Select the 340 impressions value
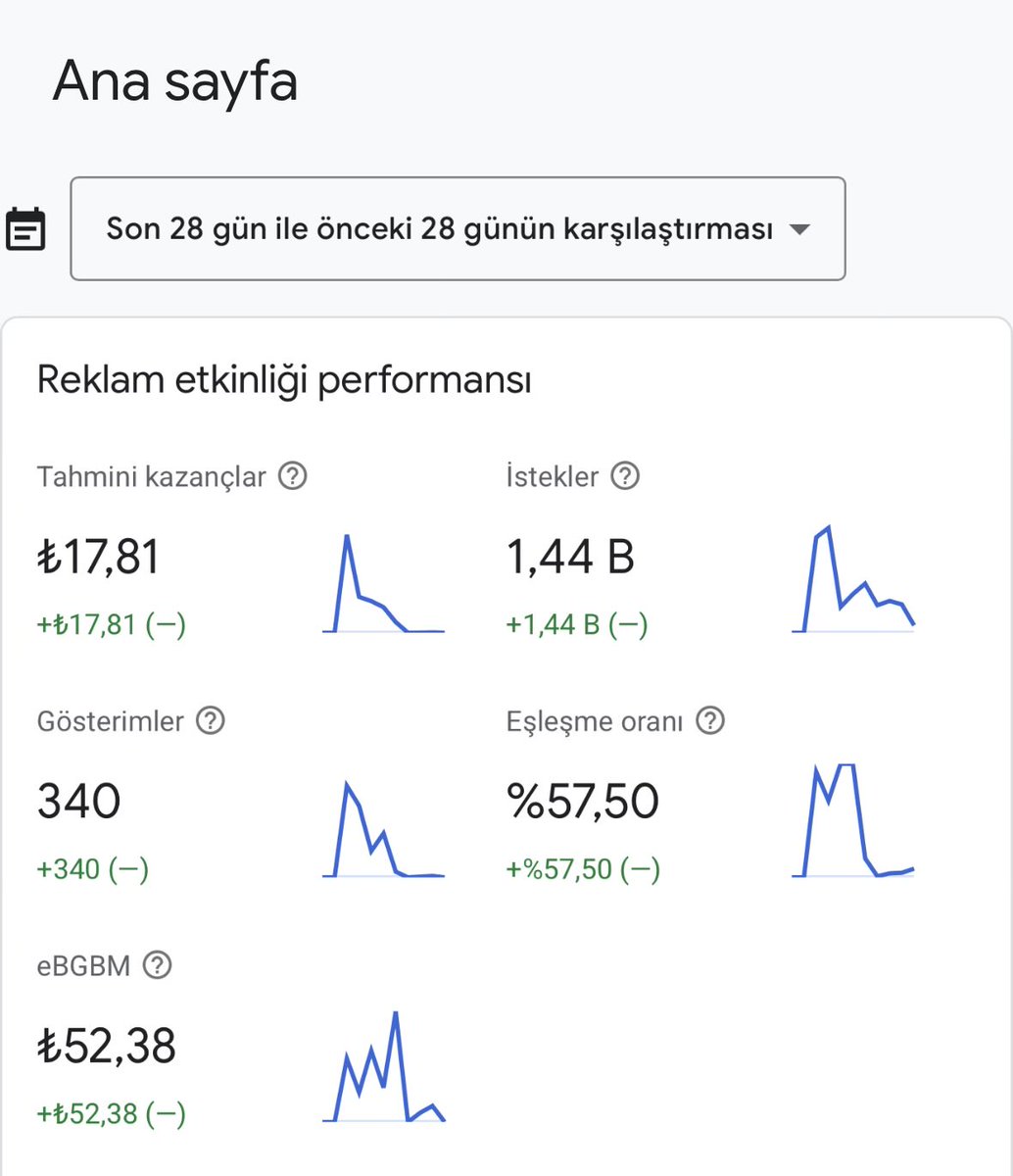This screenshot has width=1013, height=1176. tap(78, 802)
